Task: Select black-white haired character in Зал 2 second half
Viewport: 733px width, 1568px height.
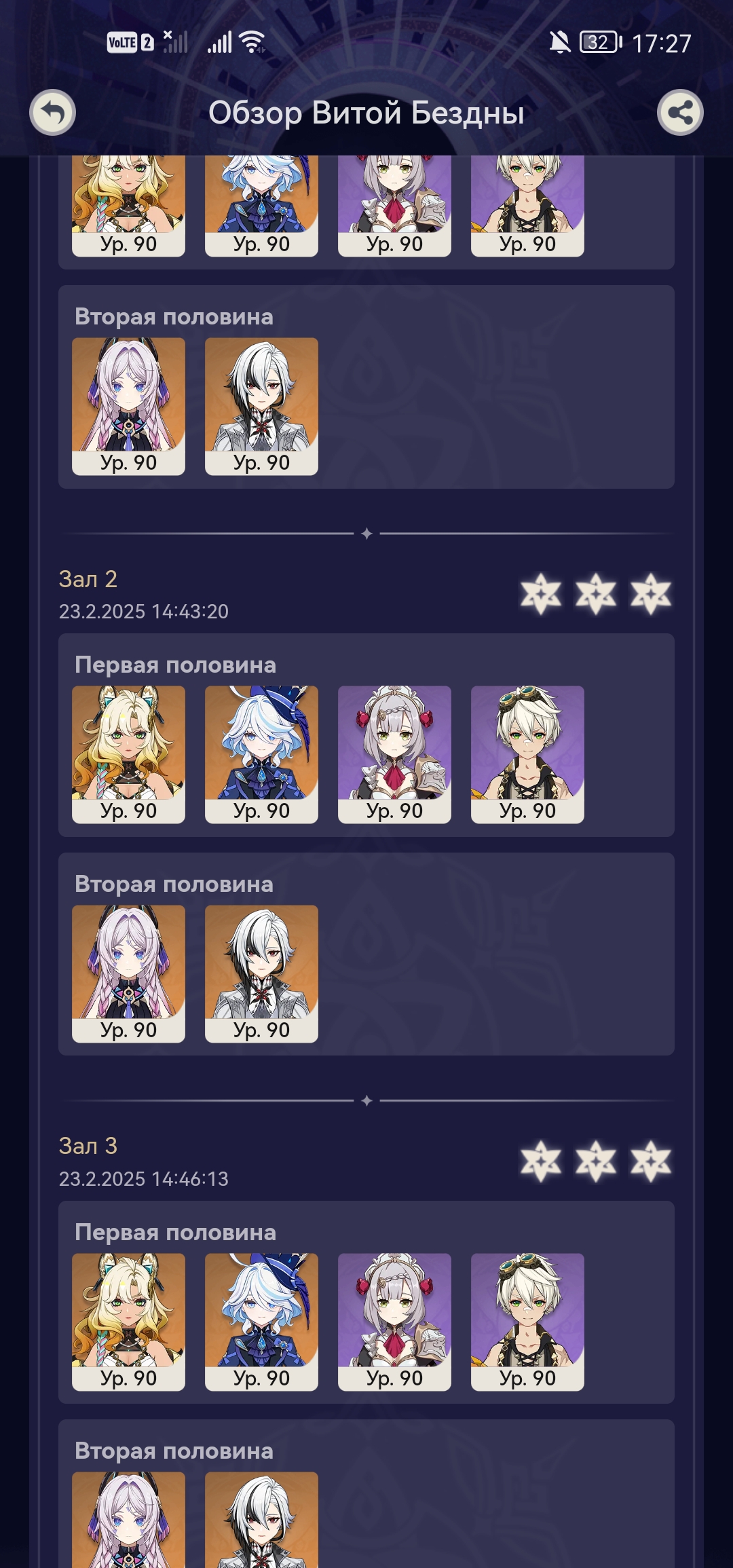Action: click(x=261, y=973)
